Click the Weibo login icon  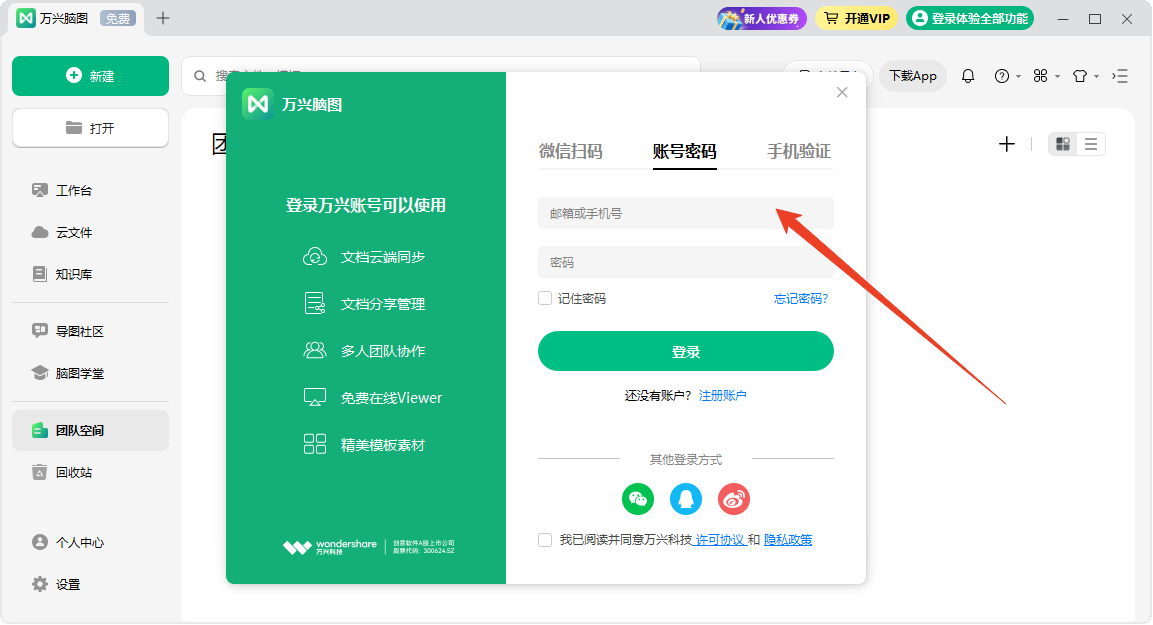click(734, 499)
